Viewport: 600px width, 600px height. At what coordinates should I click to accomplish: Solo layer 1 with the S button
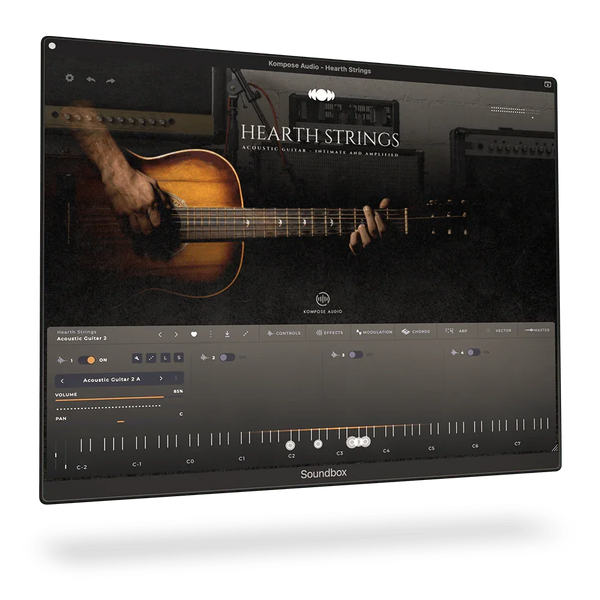pyautogui.click(x=179, y=357)
